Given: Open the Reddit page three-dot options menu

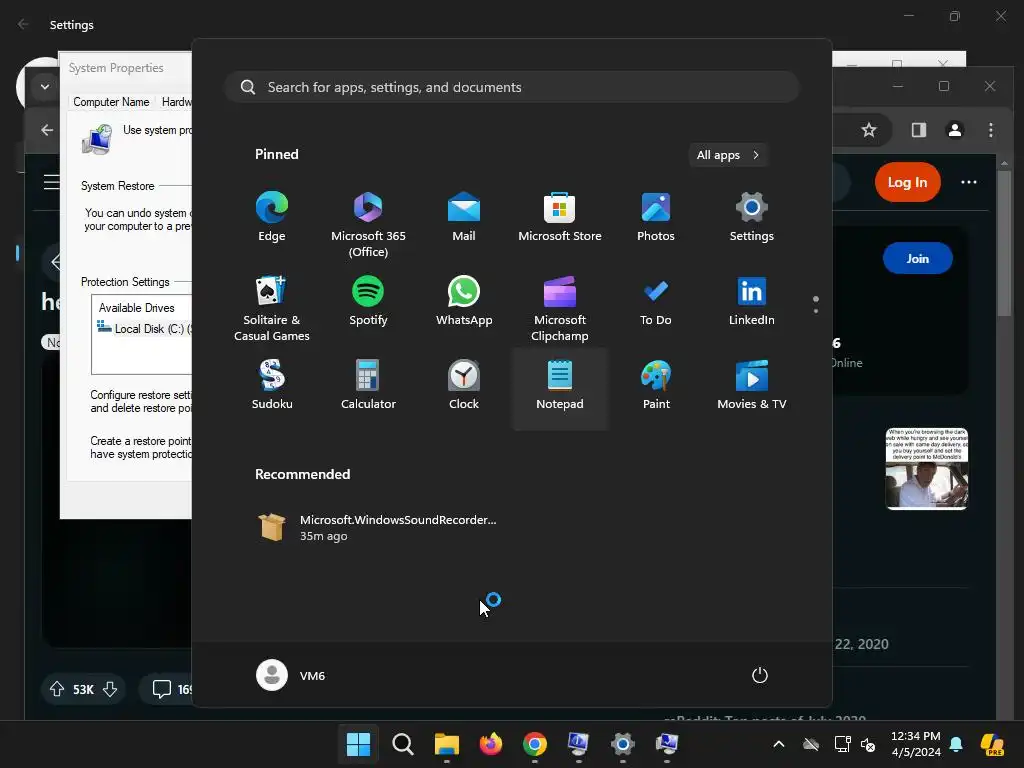Looking at the screenshot, I should (x=968, y=182).
